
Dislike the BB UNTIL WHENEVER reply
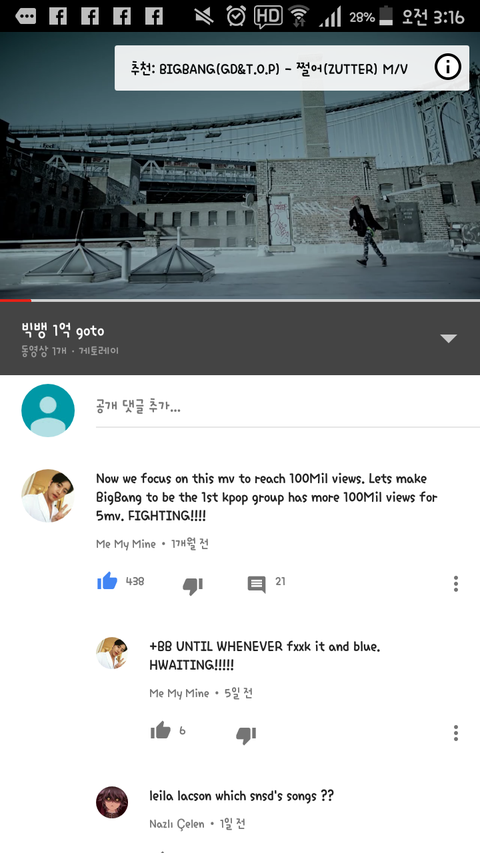click(x=246, y=735)
